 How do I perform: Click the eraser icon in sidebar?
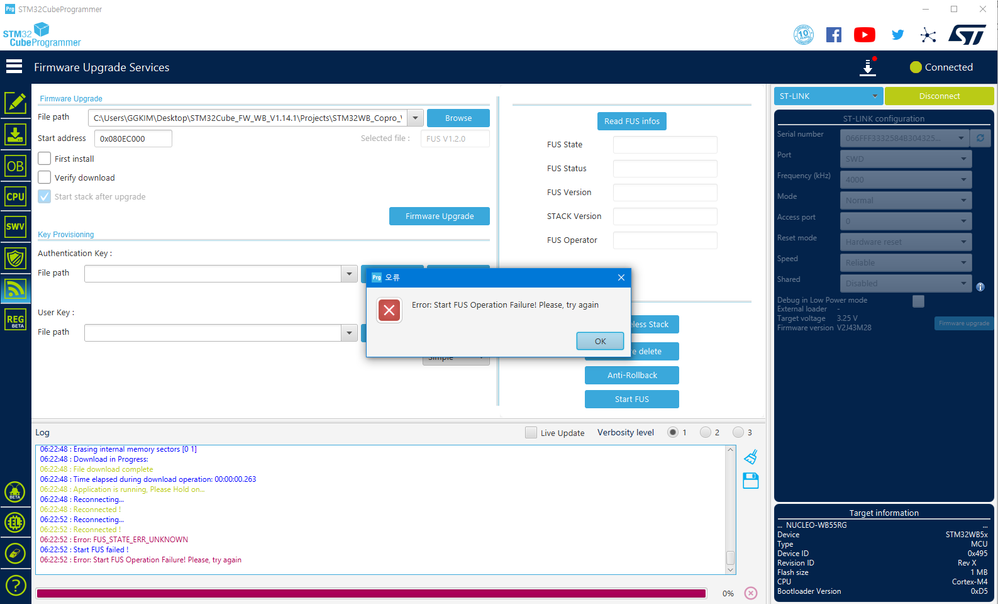point(15,553)
